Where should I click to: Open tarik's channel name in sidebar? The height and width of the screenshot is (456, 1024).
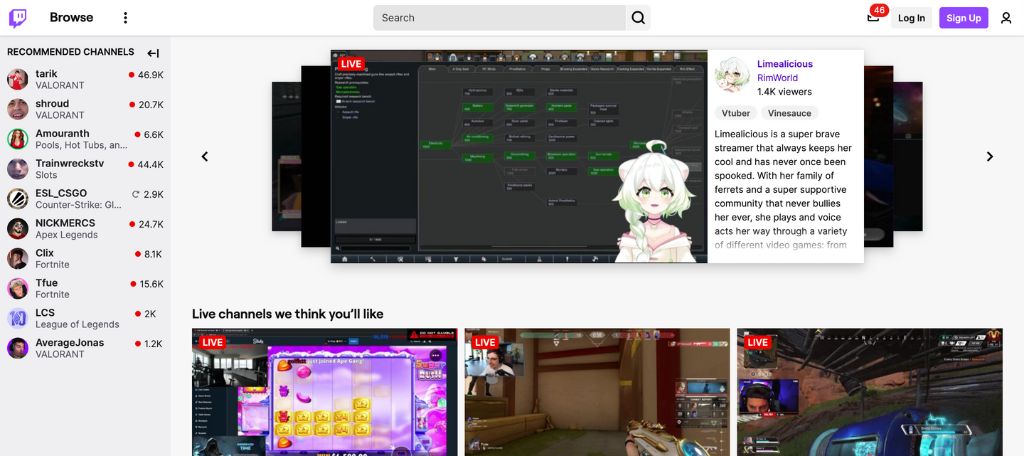(46, 74)
